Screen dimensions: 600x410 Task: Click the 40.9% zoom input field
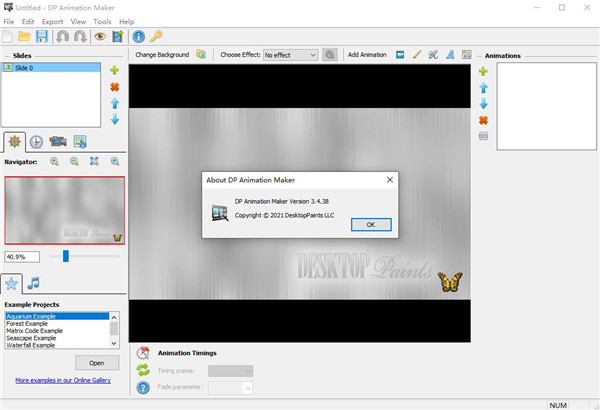click(22, 257)
